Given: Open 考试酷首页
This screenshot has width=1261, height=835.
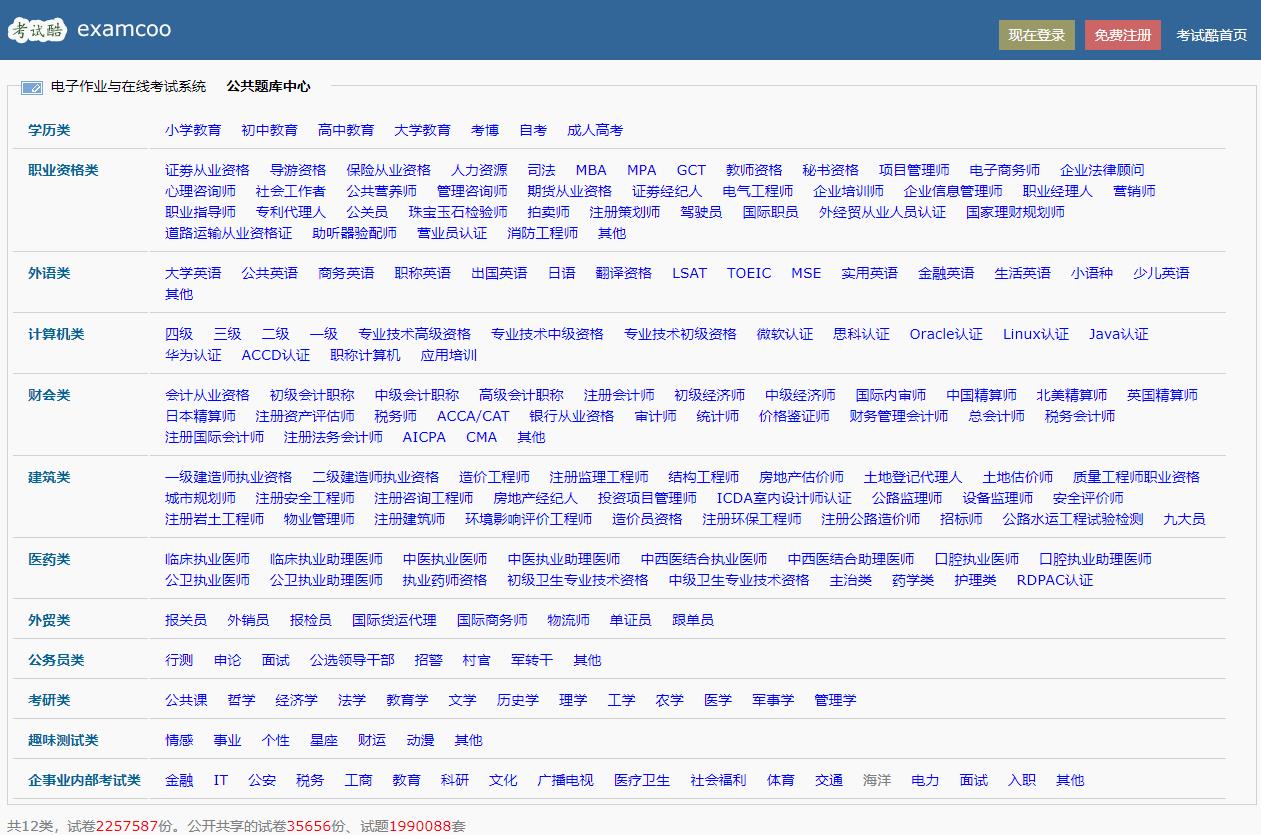Looking at the screenshot, I should pyautogui.click(x=1211, y=32).
